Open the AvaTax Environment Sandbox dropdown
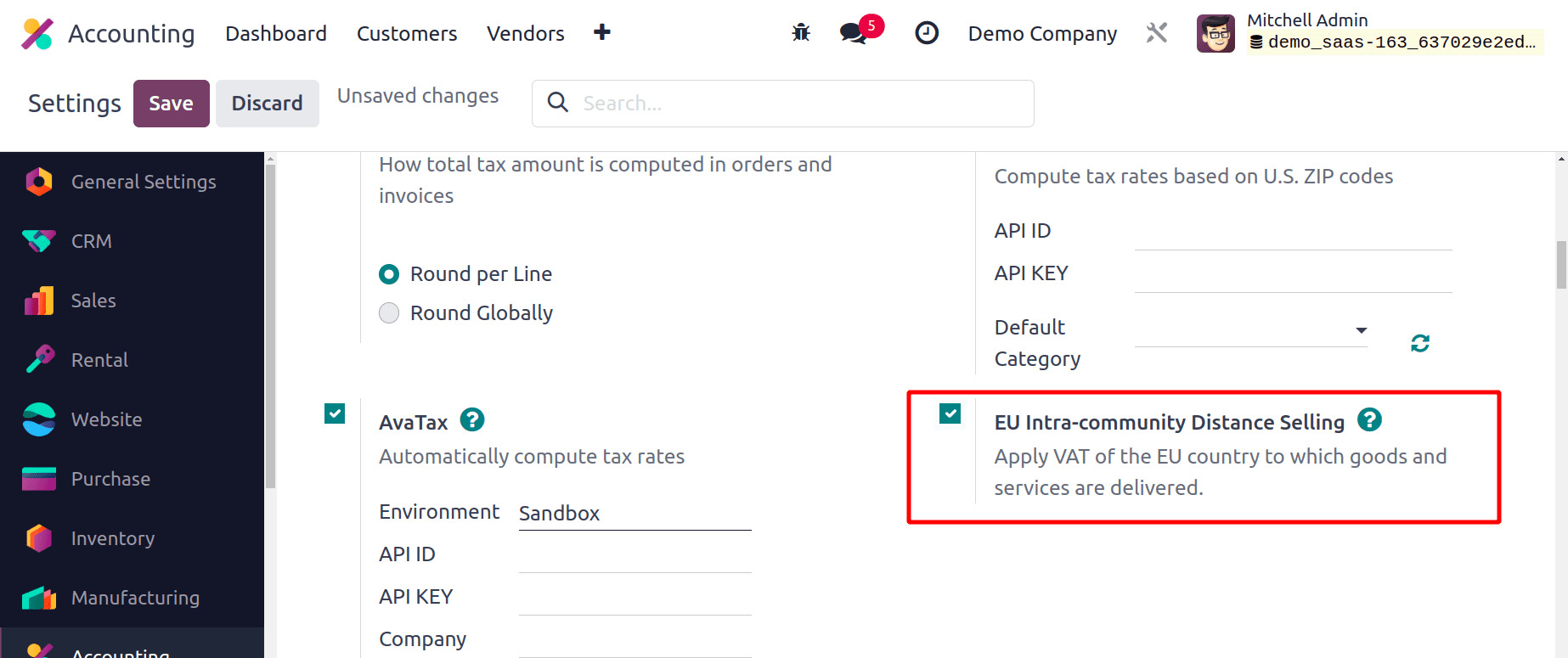Viewport: 1568px width, 658px height. click(635, 514)
